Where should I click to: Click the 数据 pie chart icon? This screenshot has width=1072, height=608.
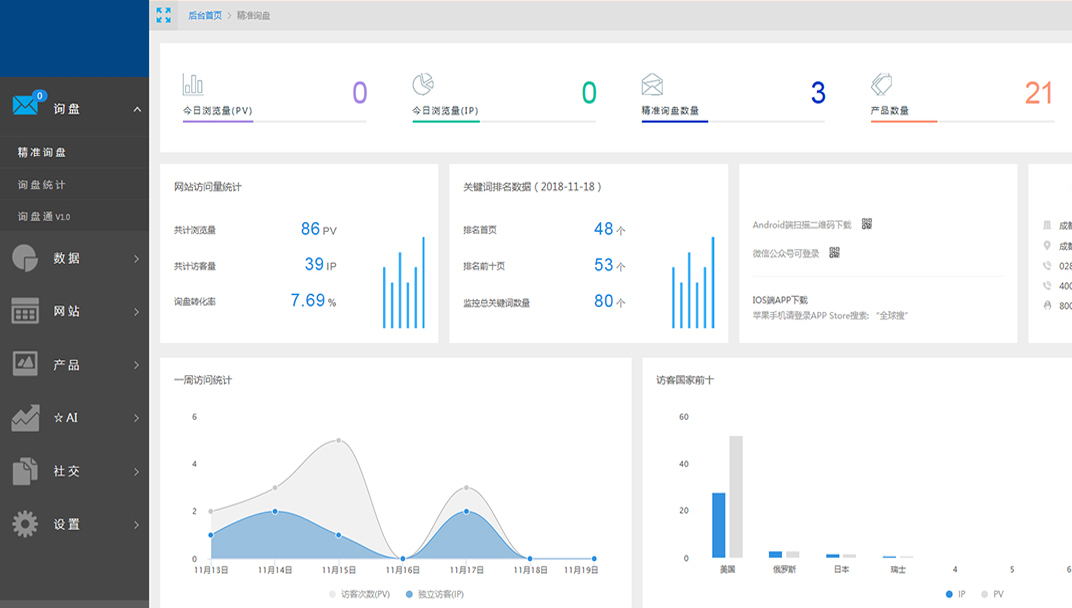25,258
